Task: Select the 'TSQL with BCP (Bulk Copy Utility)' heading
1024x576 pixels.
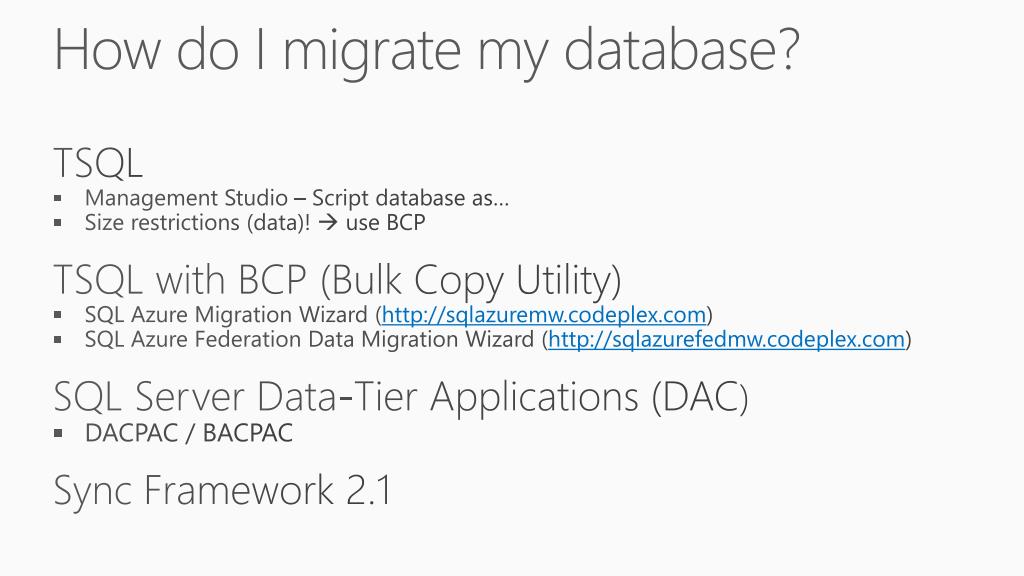Action: [x=337, y=281]
